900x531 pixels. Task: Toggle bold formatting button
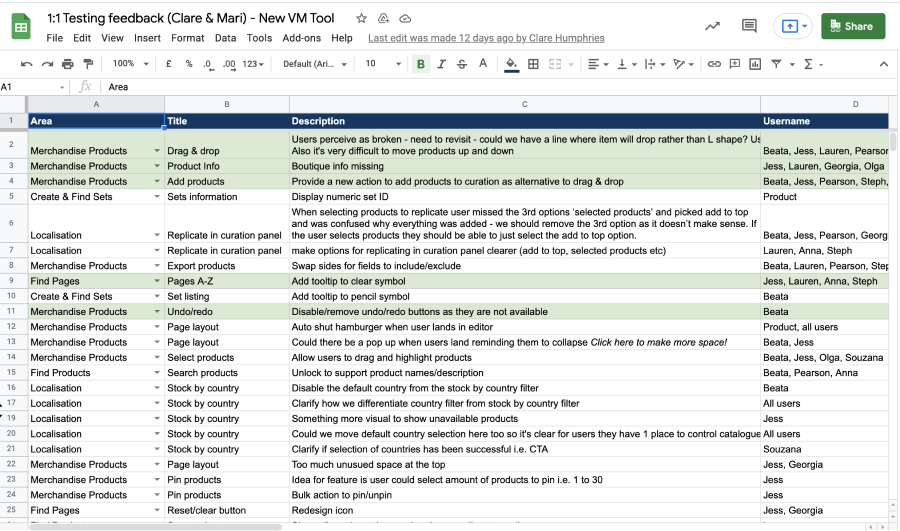(x=420, y=64)
